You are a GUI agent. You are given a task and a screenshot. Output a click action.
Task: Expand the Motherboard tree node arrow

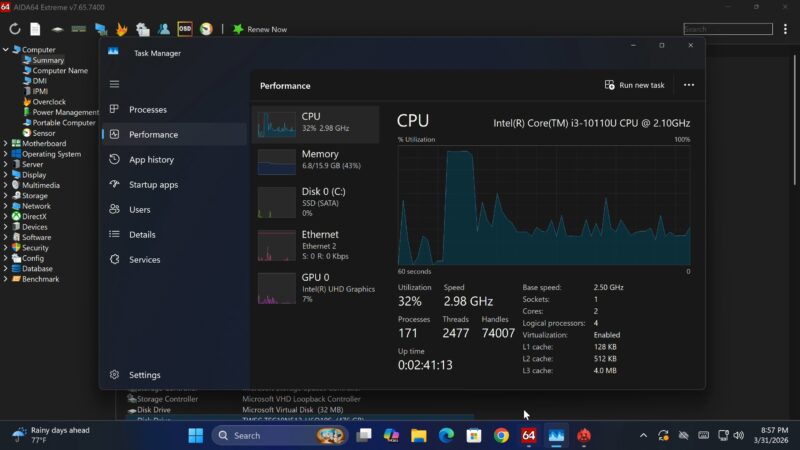pos(6,143)
